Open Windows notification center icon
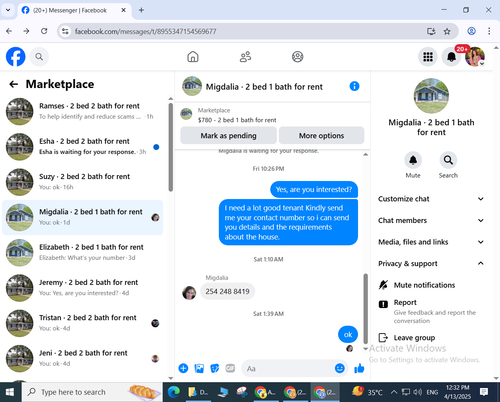 pos(484,392)
